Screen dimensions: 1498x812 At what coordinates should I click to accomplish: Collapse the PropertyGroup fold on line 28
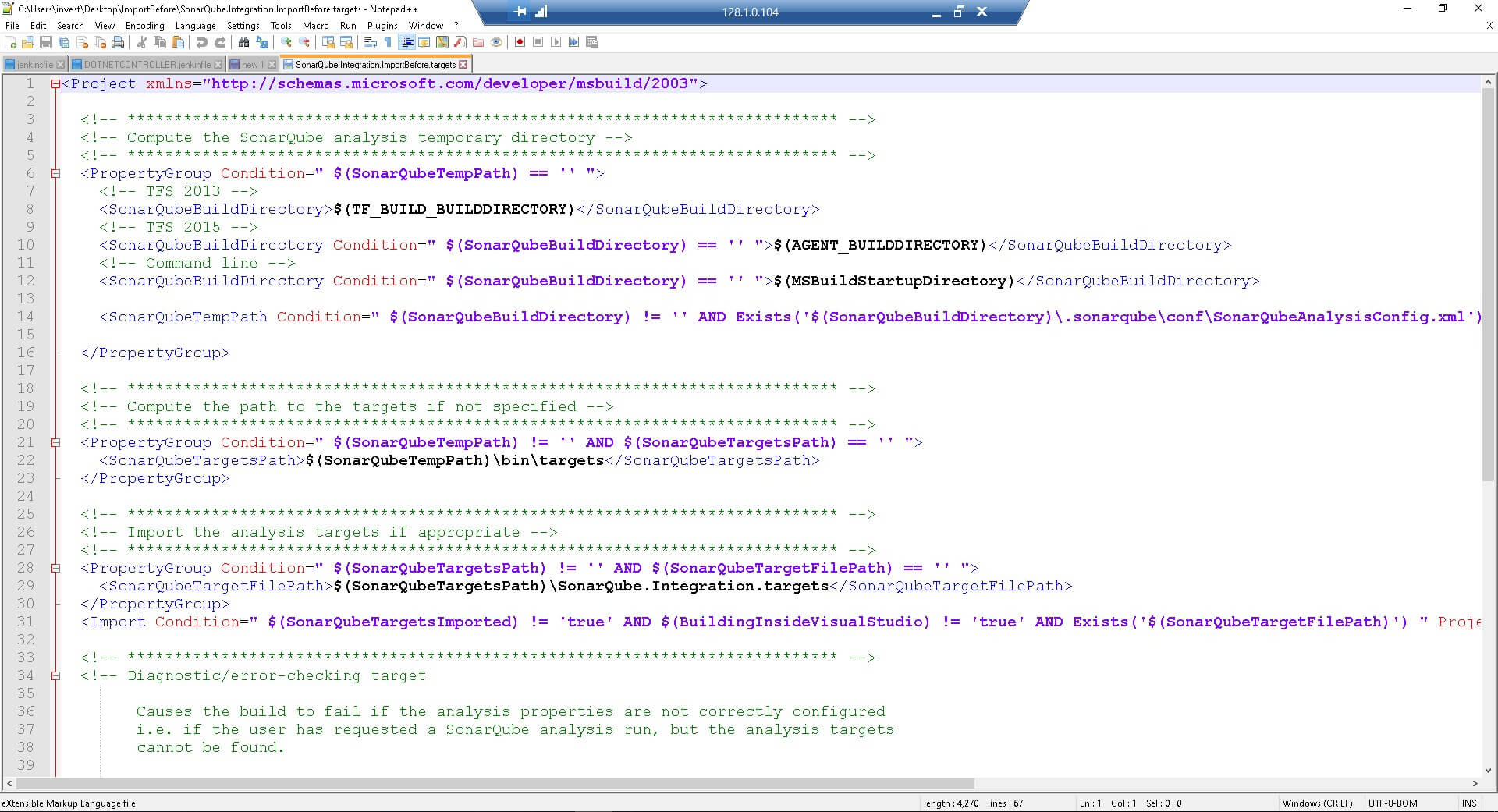pyautogui.click(x=55, y=568)
